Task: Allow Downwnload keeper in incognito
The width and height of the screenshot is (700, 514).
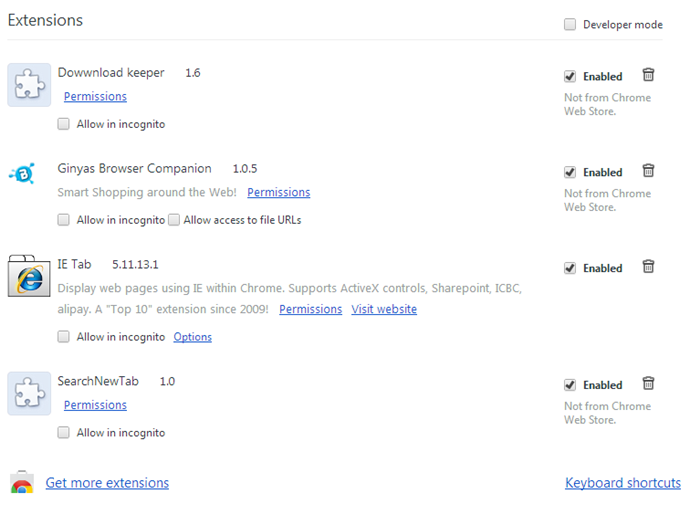Action: coord(63,124)
